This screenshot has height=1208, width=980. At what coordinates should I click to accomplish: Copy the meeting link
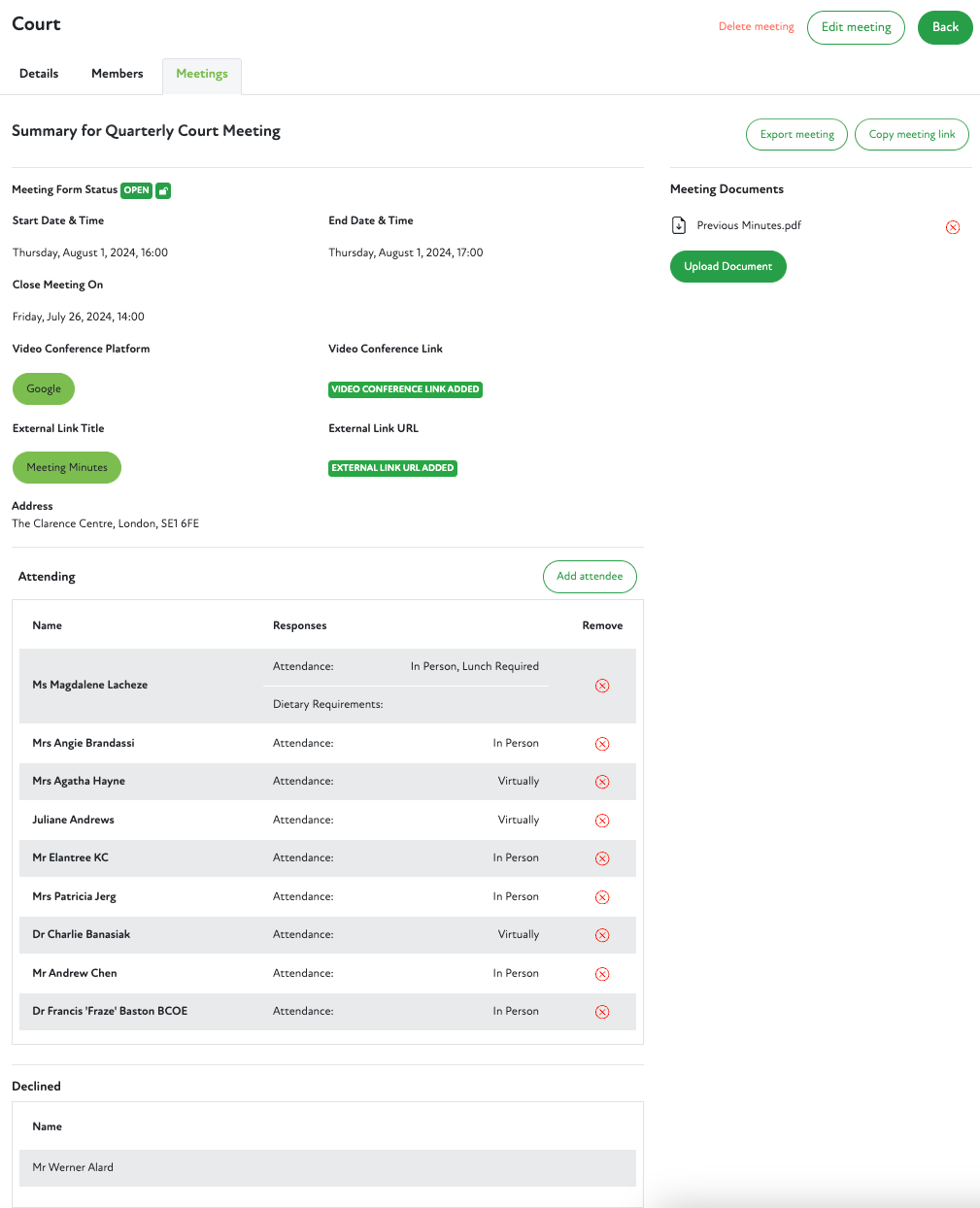911,135
